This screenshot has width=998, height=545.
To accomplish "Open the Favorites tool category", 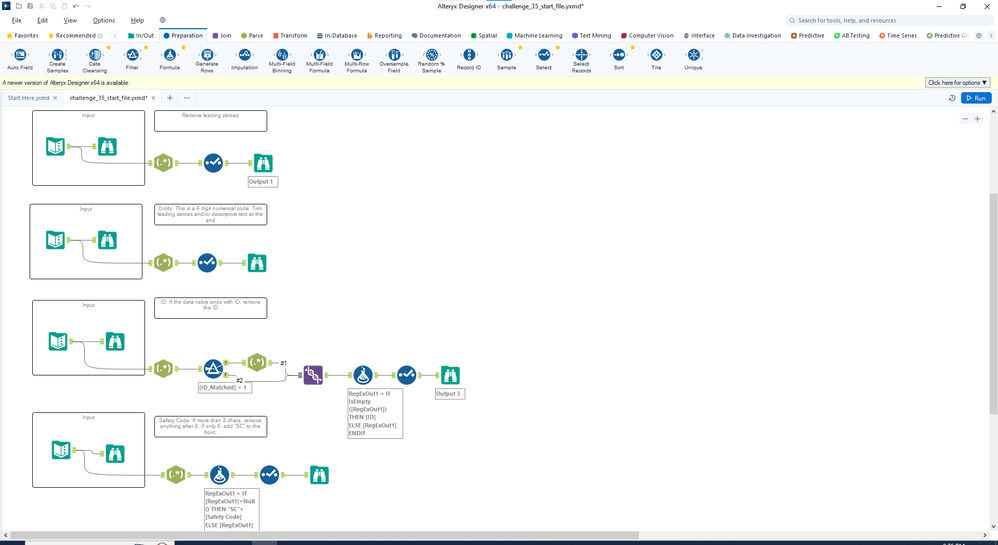I will click(22, 36).
